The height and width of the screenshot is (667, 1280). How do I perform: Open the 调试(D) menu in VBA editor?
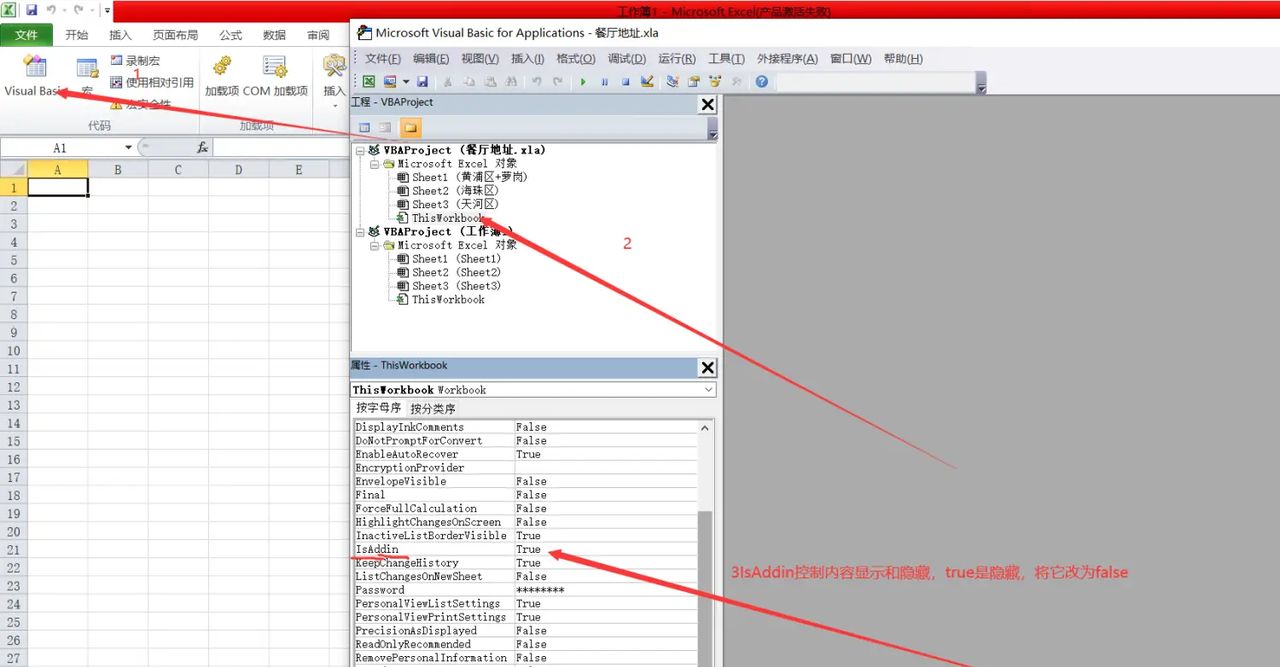click(x=627, y=59)
